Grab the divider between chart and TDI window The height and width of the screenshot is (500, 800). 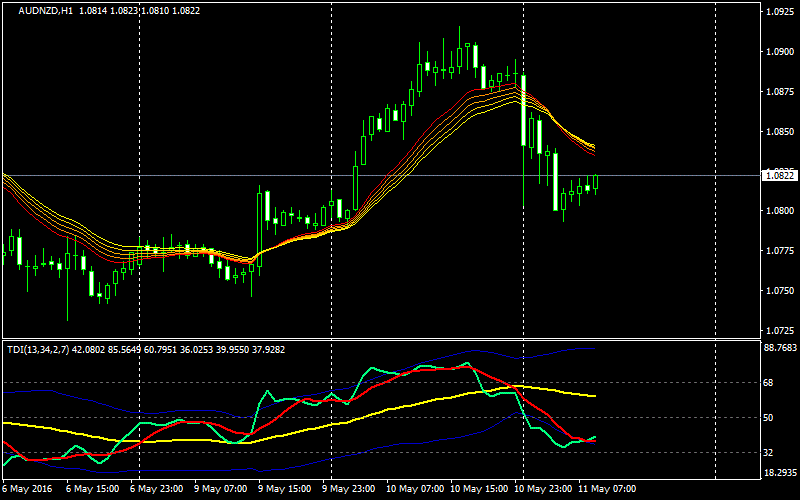coord(380,339)
